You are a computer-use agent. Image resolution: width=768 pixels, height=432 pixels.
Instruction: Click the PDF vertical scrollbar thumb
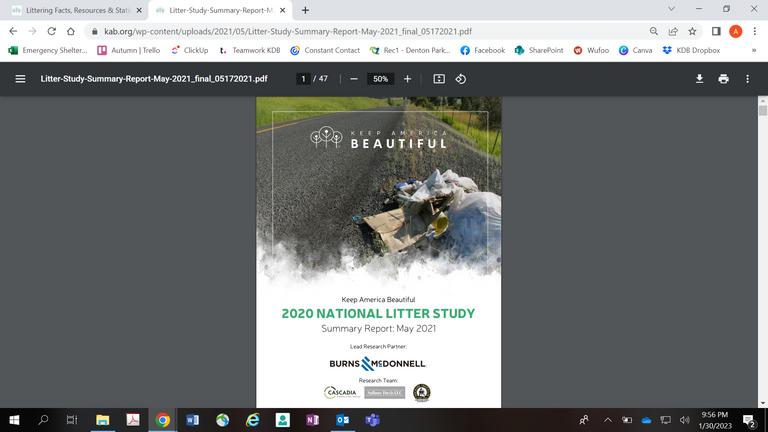(763, 110)
